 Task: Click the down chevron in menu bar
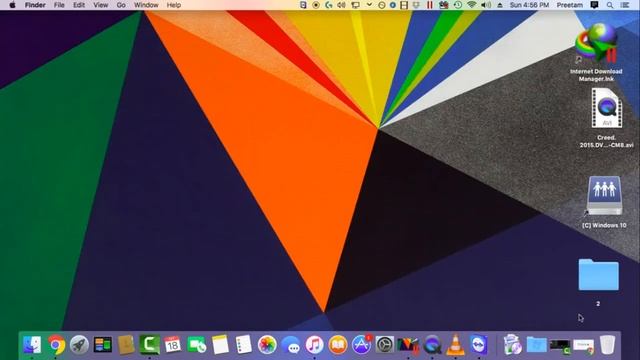369,5
